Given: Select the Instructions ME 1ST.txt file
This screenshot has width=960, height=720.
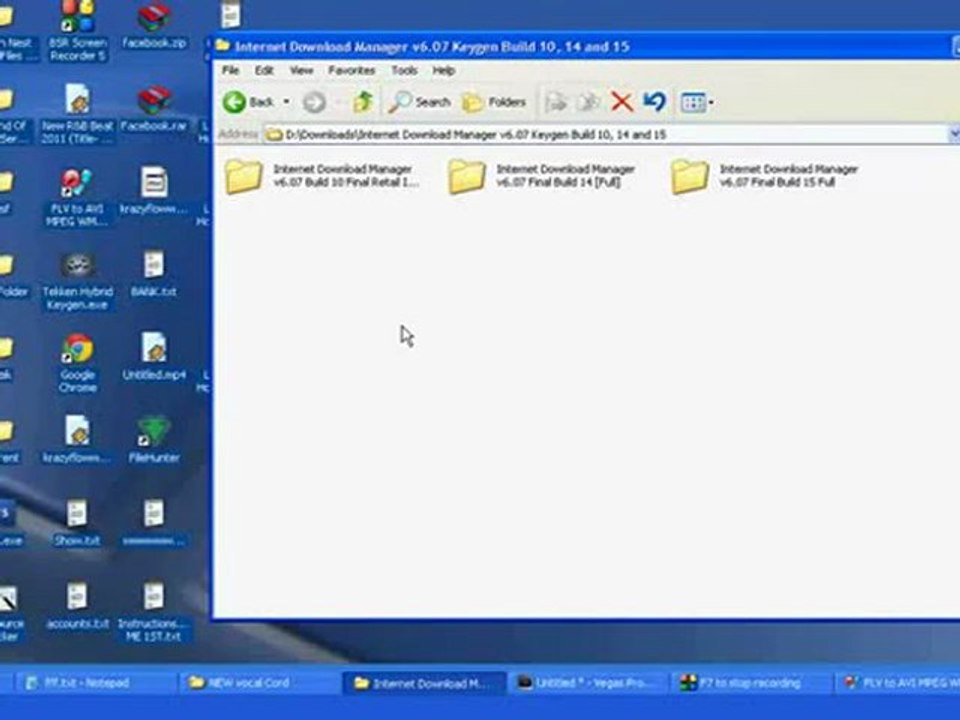Looking at the screenshot, I should pyautogui.click(x=154, y=612).
